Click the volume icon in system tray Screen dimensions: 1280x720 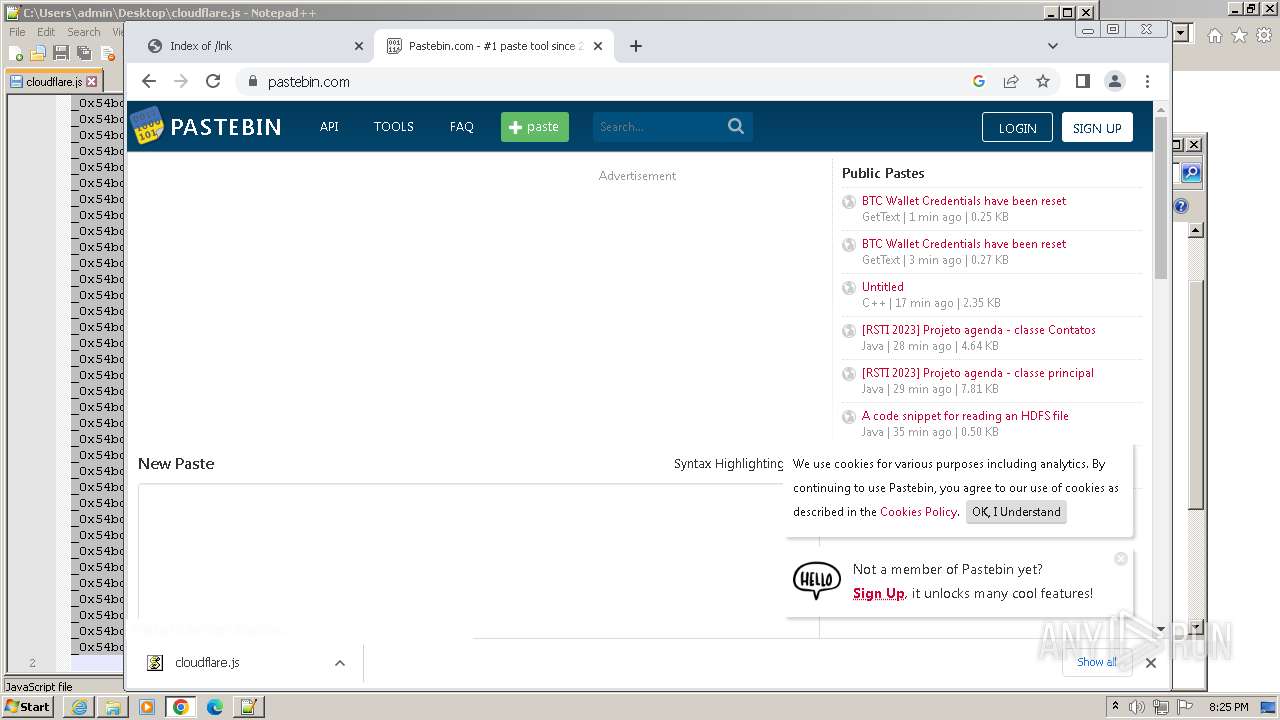coord(1137,707)
